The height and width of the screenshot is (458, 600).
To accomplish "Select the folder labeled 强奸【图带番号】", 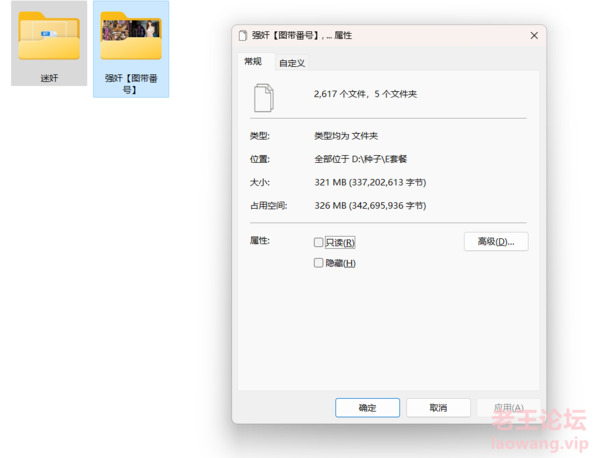I will [x=131, y=49].
